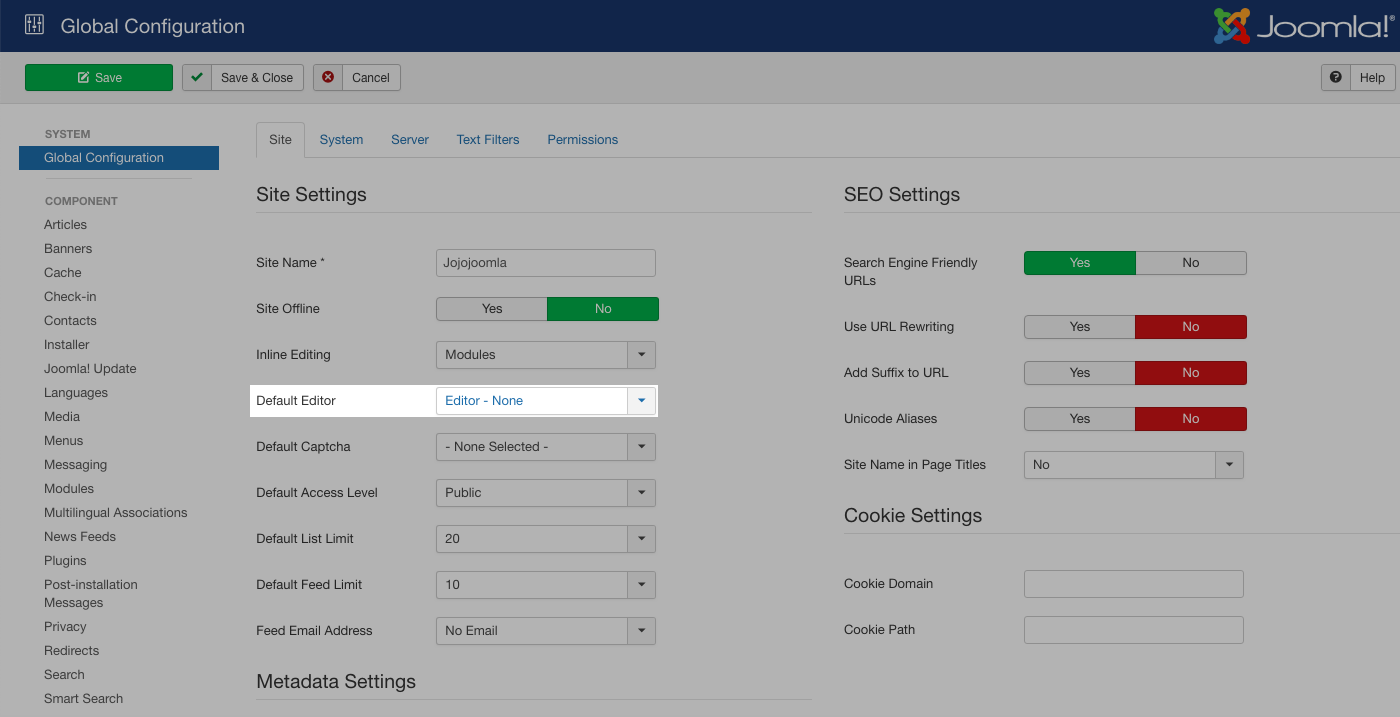Click the green Save button
Image resolution: width=1400 pixels, height=717 pixels.
[x=99, y=78]
